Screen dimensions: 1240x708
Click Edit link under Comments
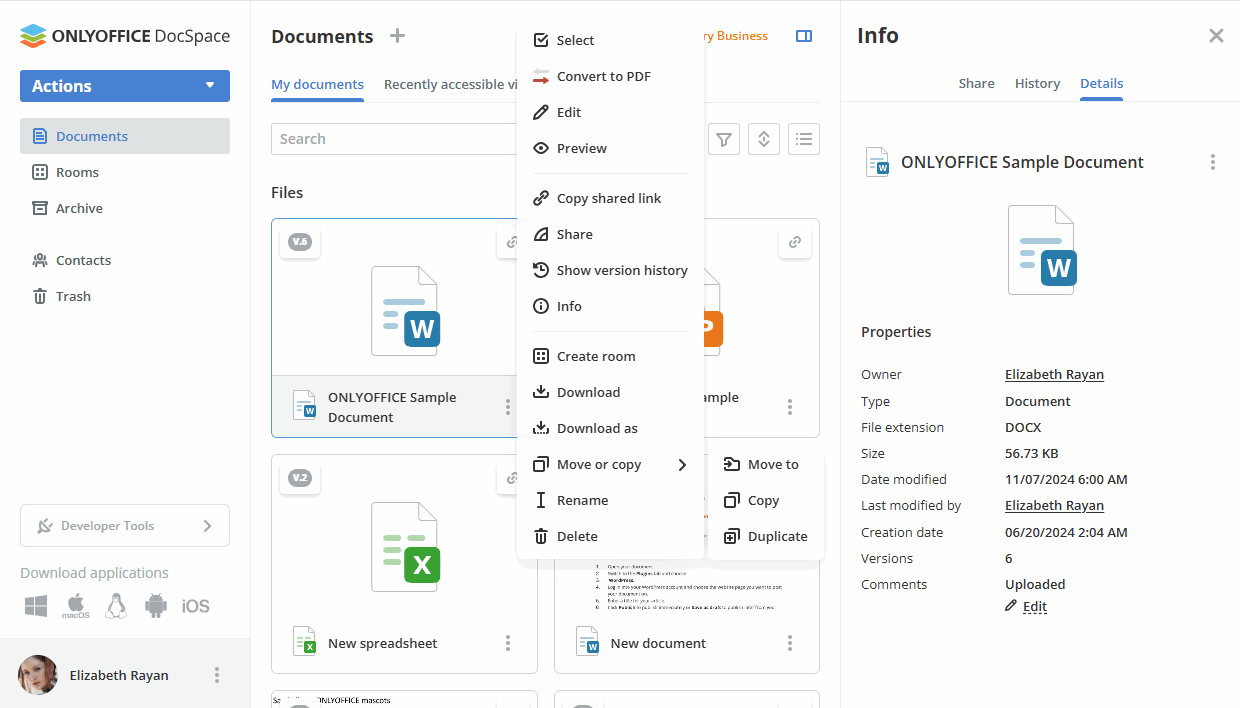[1034, 606]
